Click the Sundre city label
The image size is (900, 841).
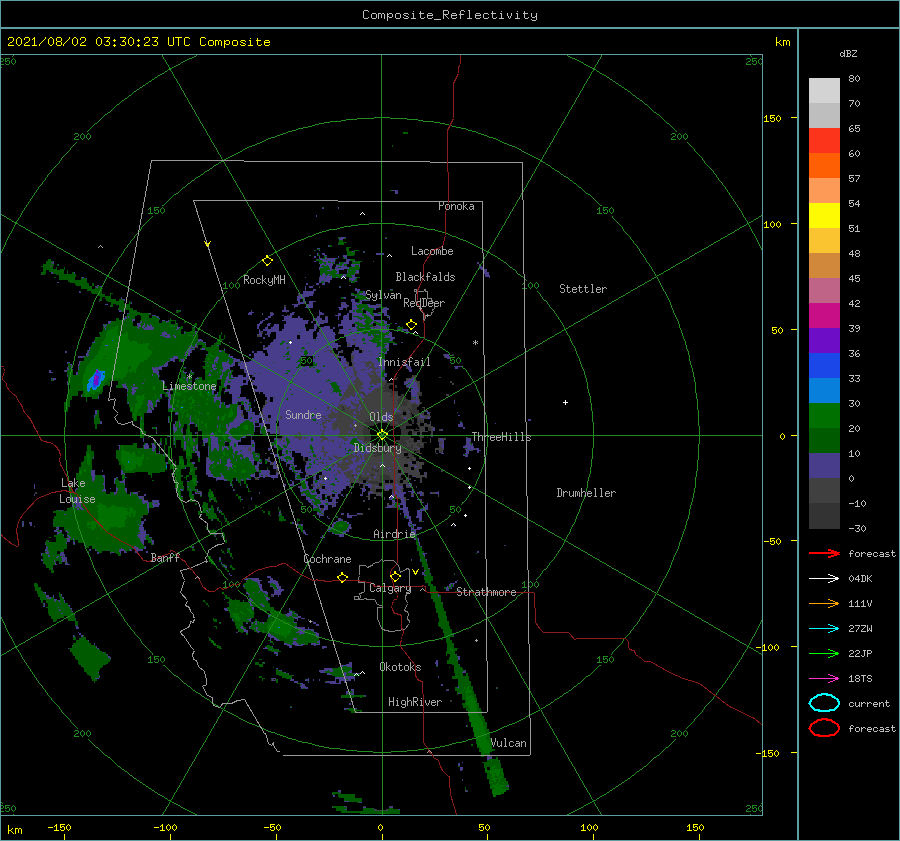tap(303, 414)
